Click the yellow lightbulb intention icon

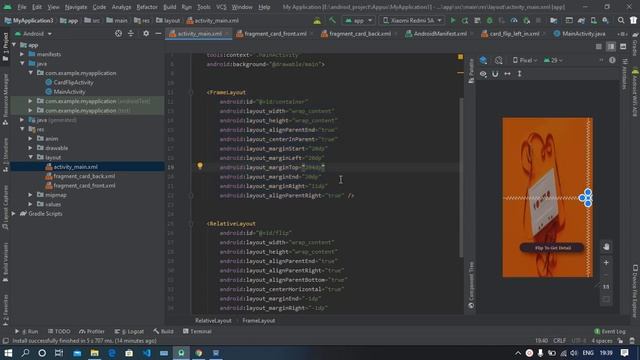coord(200,166)
